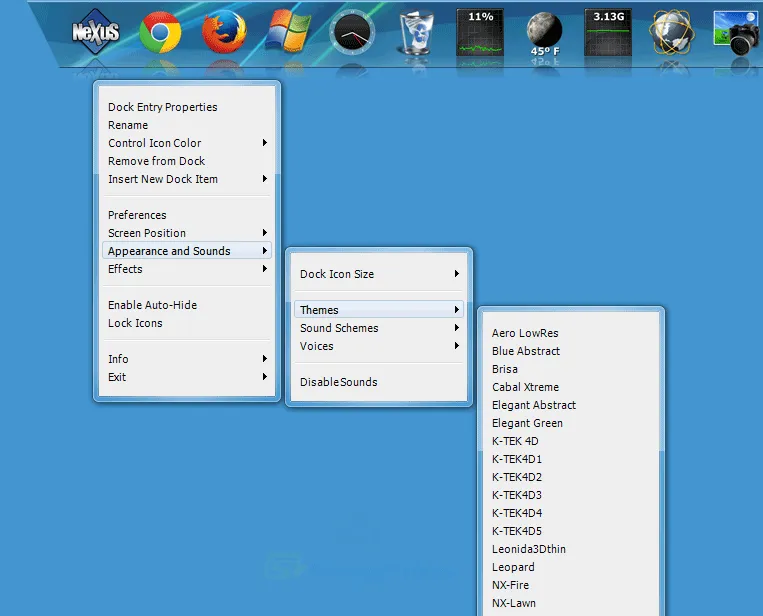Click Appearance and Sounds menu entry
Viewport: 763px width, 616px height.
coord(187,251)
